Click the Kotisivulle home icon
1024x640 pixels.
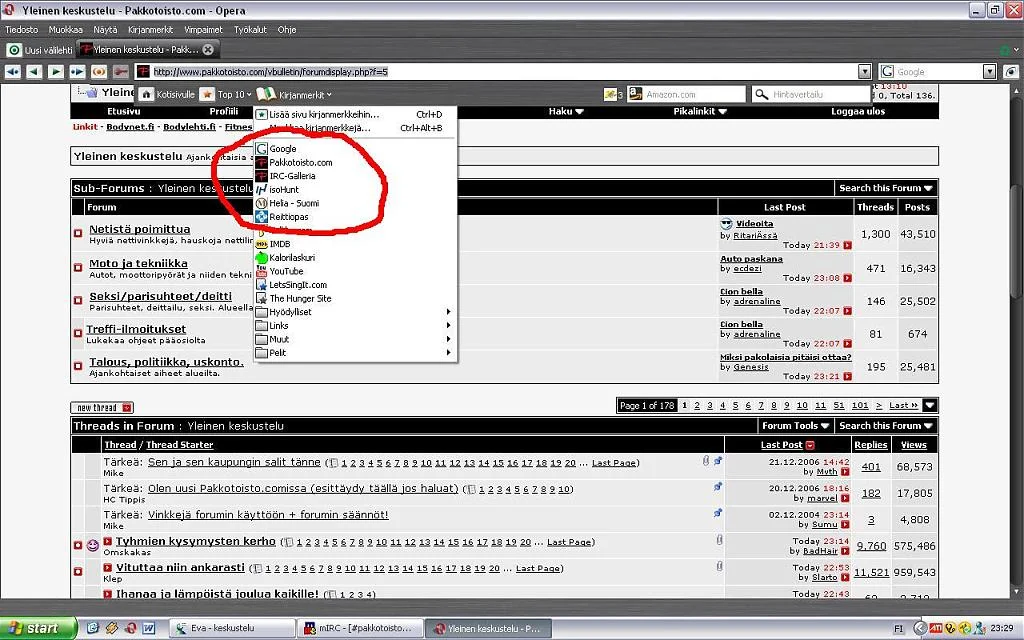(x=147, y=94)
